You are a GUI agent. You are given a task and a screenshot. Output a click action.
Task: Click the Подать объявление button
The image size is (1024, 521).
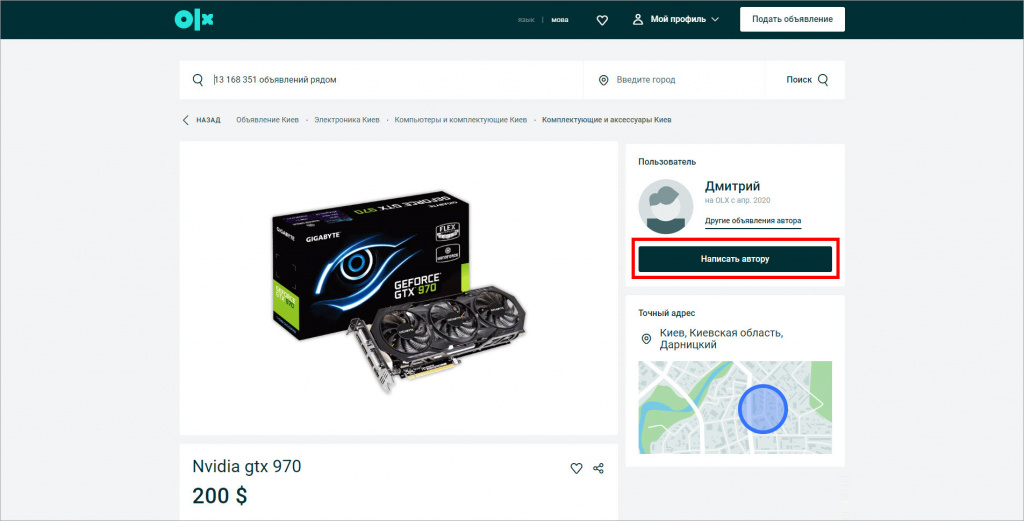[x=792, y=20]
